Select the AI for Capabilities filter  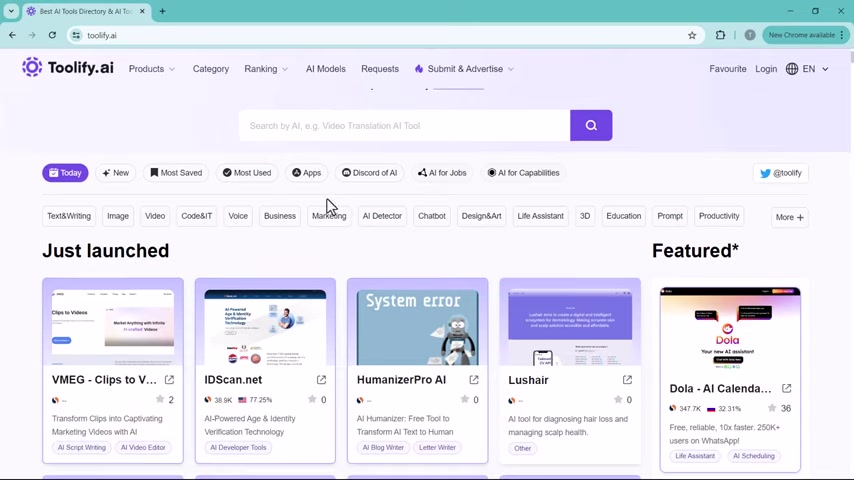pos(523,173)
